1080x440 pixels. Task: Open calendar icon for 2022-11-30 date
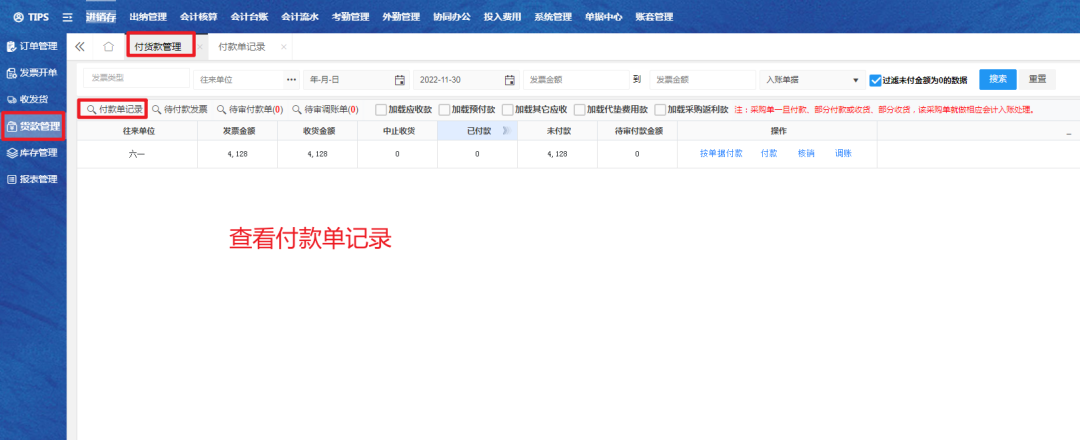tap(509, 80)
